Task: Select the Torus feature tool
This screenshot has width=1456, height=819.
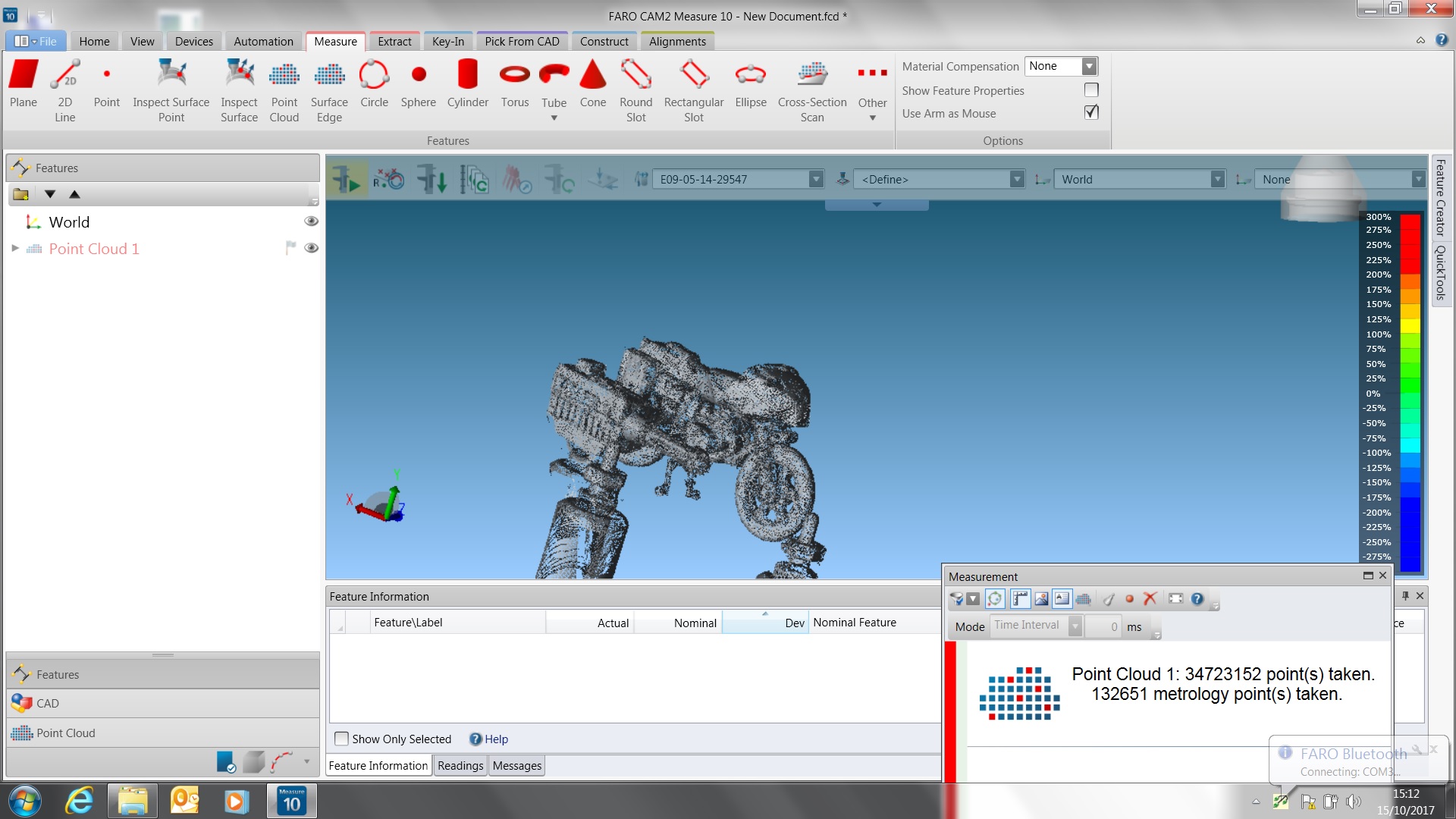Action: (x=515, y=85)
